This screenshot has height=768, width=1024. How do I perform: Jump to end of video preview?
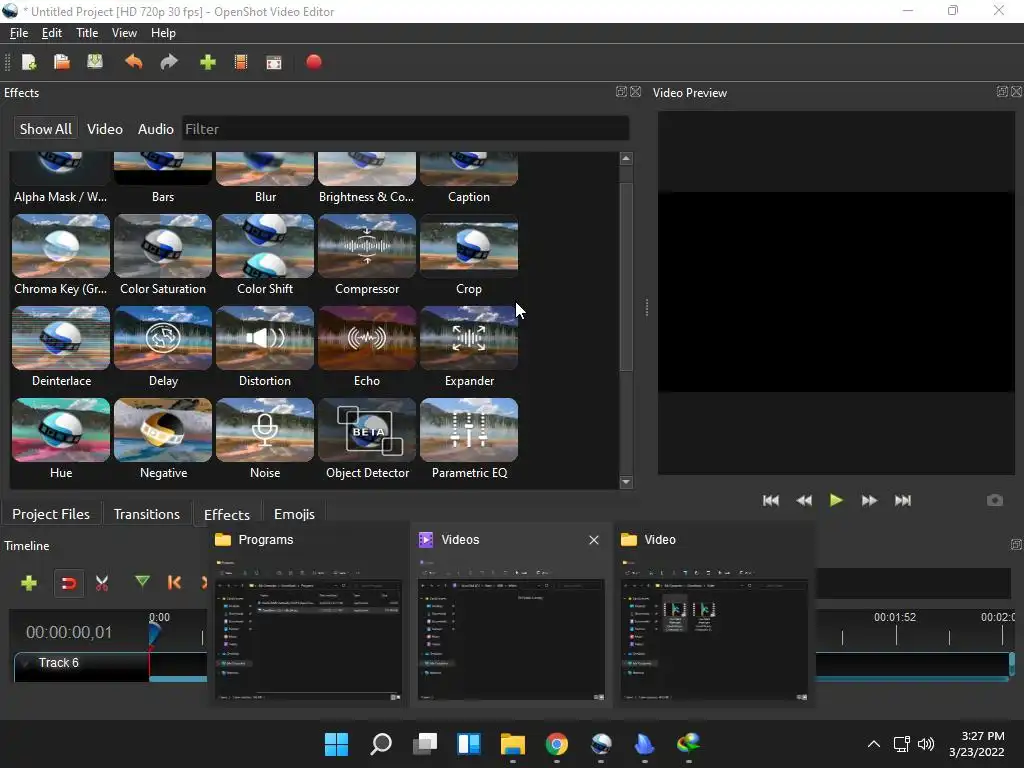pyautogui.click(x=903, y=500)
